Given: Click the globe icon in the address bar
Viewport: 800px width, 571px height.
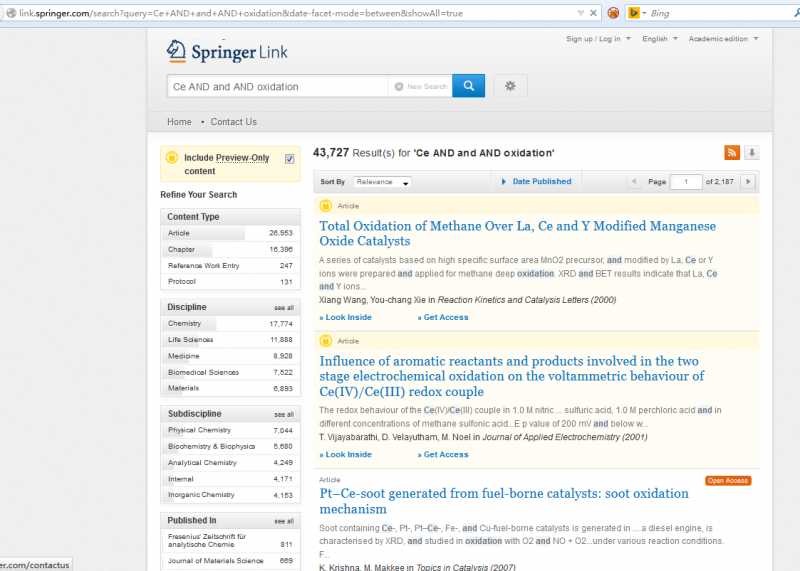Looking at the screenshot, I should click(11, 13).
